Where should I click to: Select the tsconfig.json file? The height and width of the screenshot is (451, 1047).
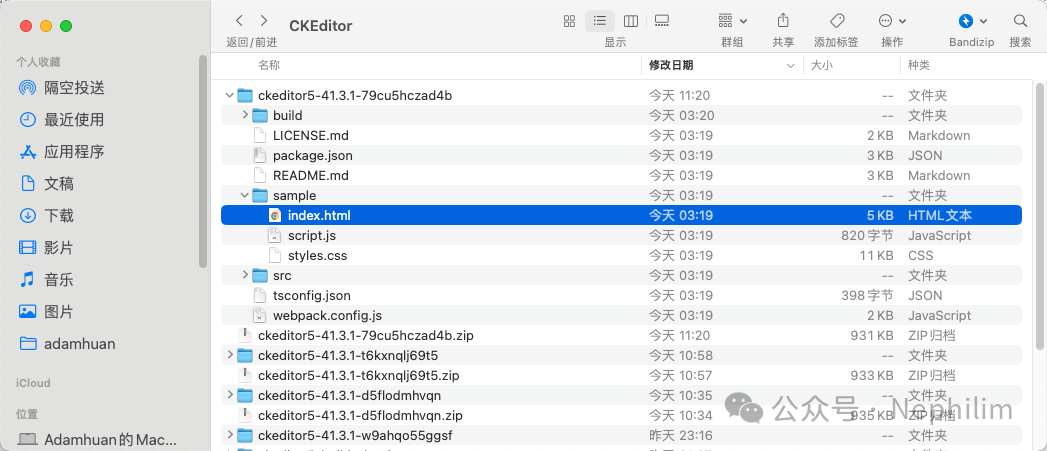(x=311, y=295)
